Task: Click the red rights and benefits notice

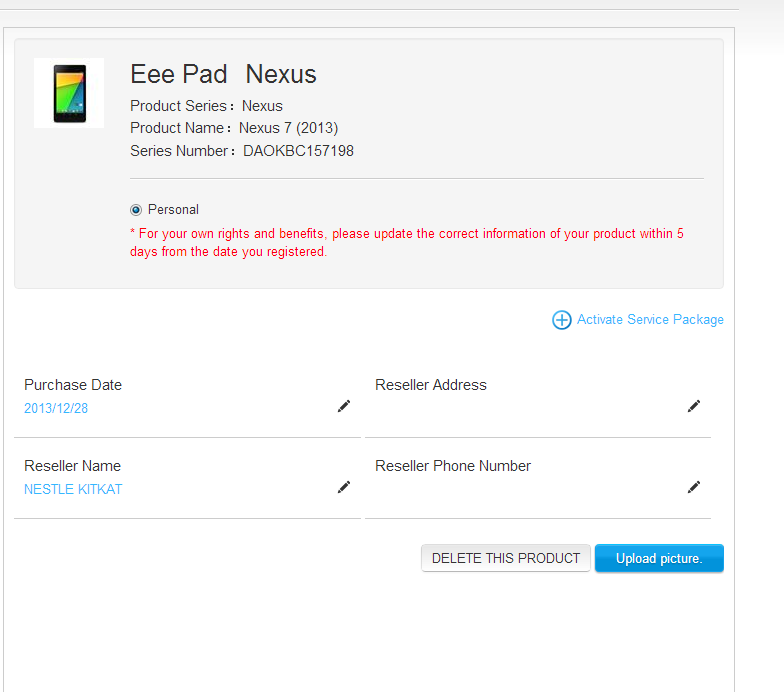Action: [406, 242]
